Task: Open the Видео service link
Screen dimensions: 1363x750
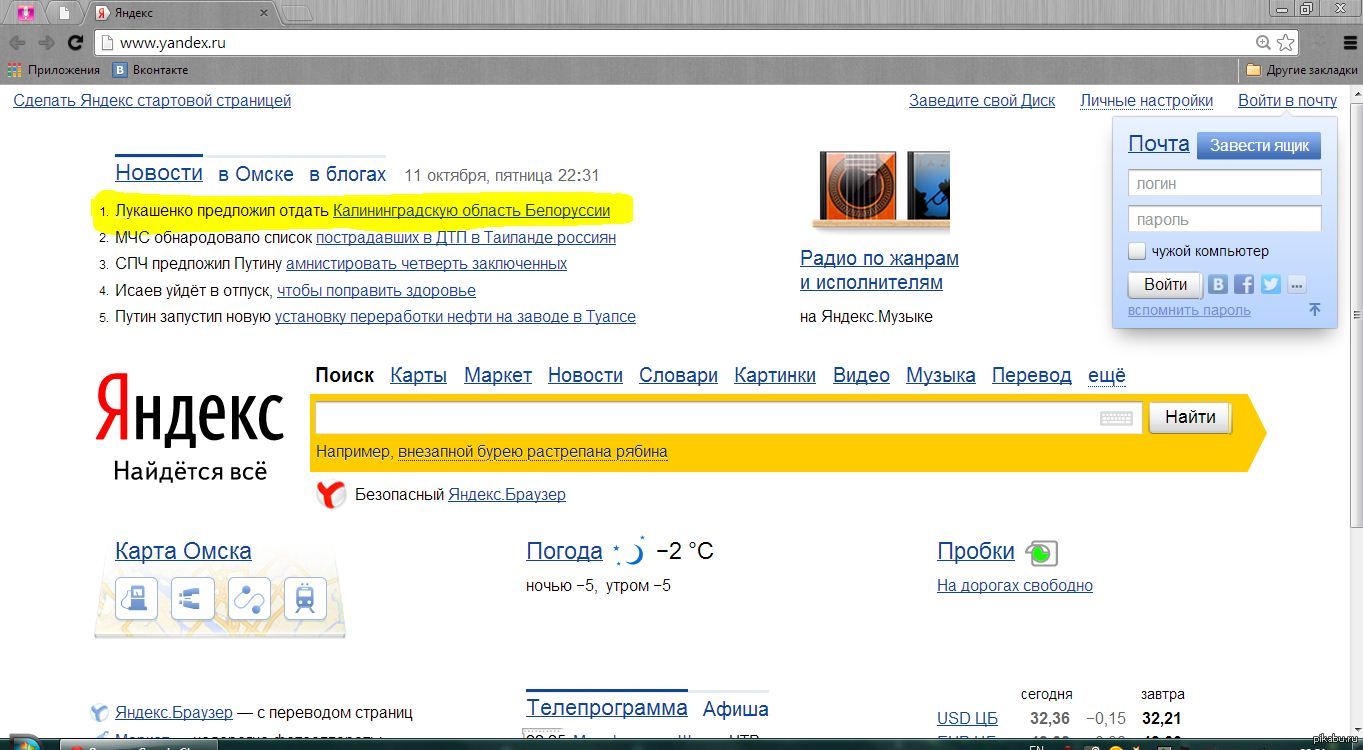Action: pos(861,375)
